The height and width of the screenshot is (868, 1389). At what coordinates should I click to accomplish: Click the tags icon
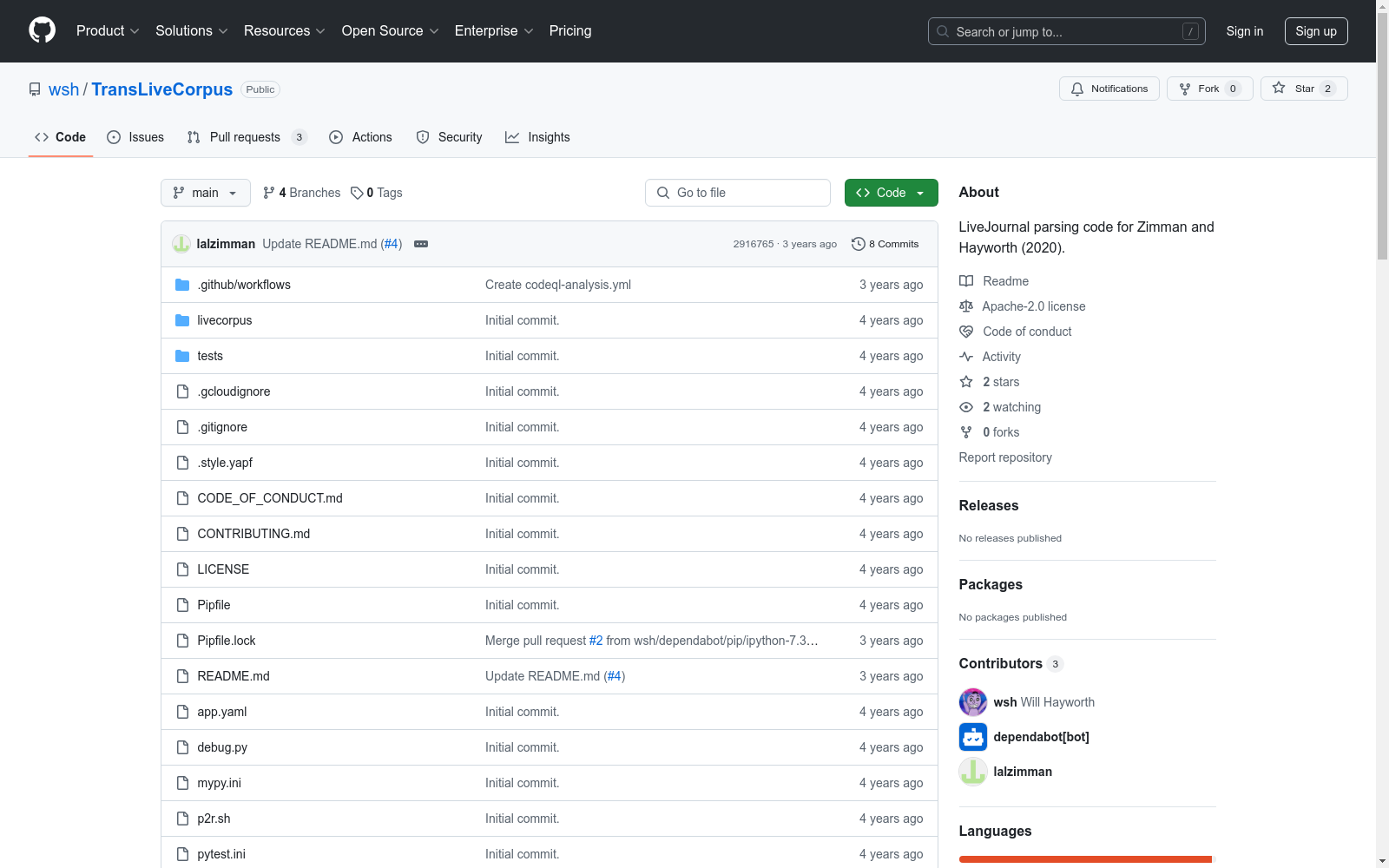click(357, 193)
